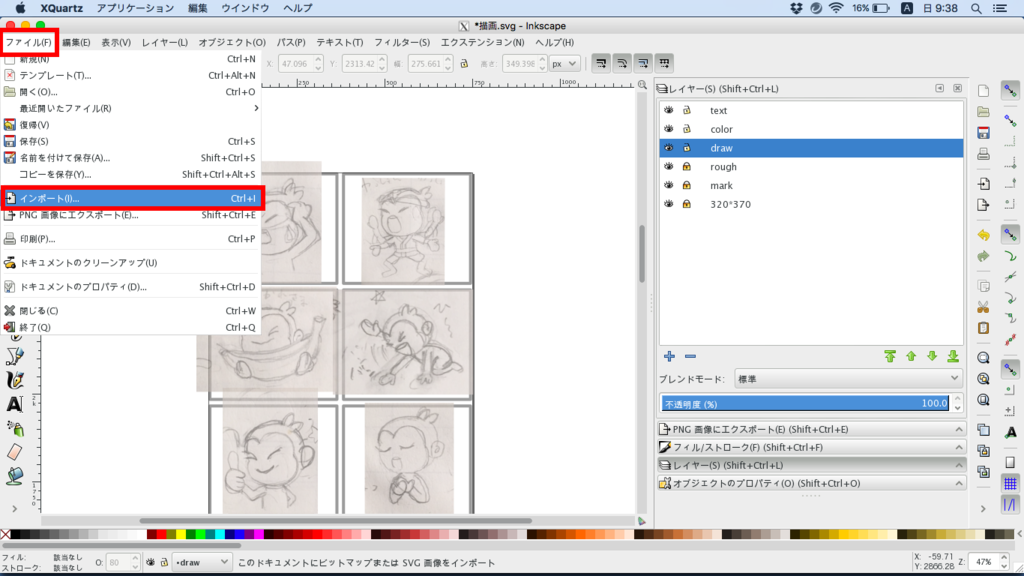The height and width of the screenshot is (576, 1024).
Task: Select the Calligraphy tool
Action: click(14, 380)
